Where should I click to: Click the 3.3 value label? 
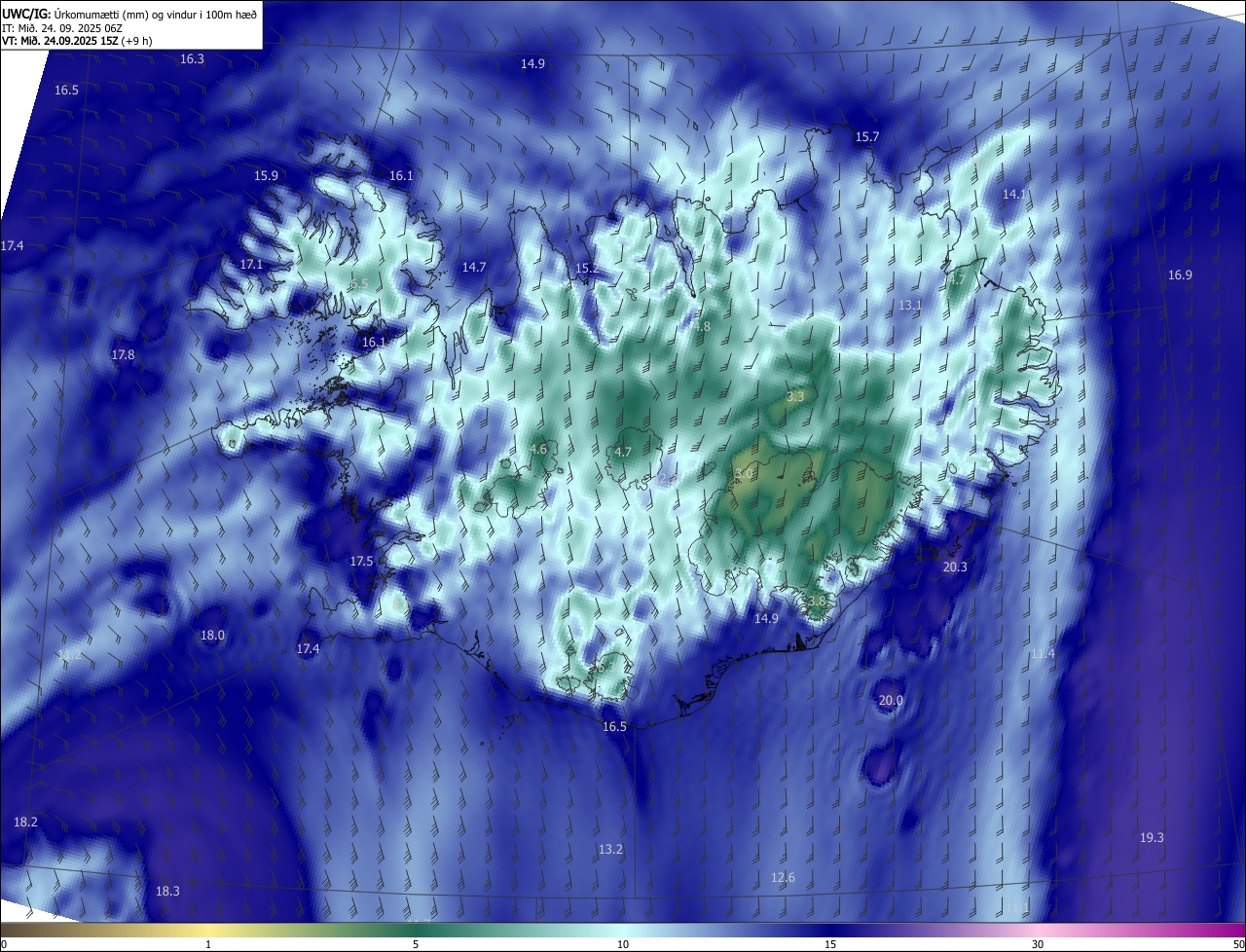pyautogui.click(x=795, y=397)
